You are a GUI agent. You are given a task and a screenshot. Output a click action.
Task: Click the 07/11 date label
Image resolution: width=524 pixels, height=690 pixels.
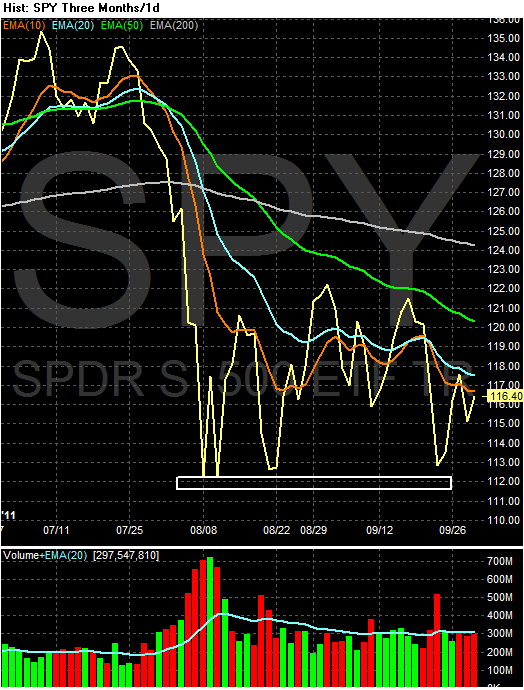coord(56,529)
